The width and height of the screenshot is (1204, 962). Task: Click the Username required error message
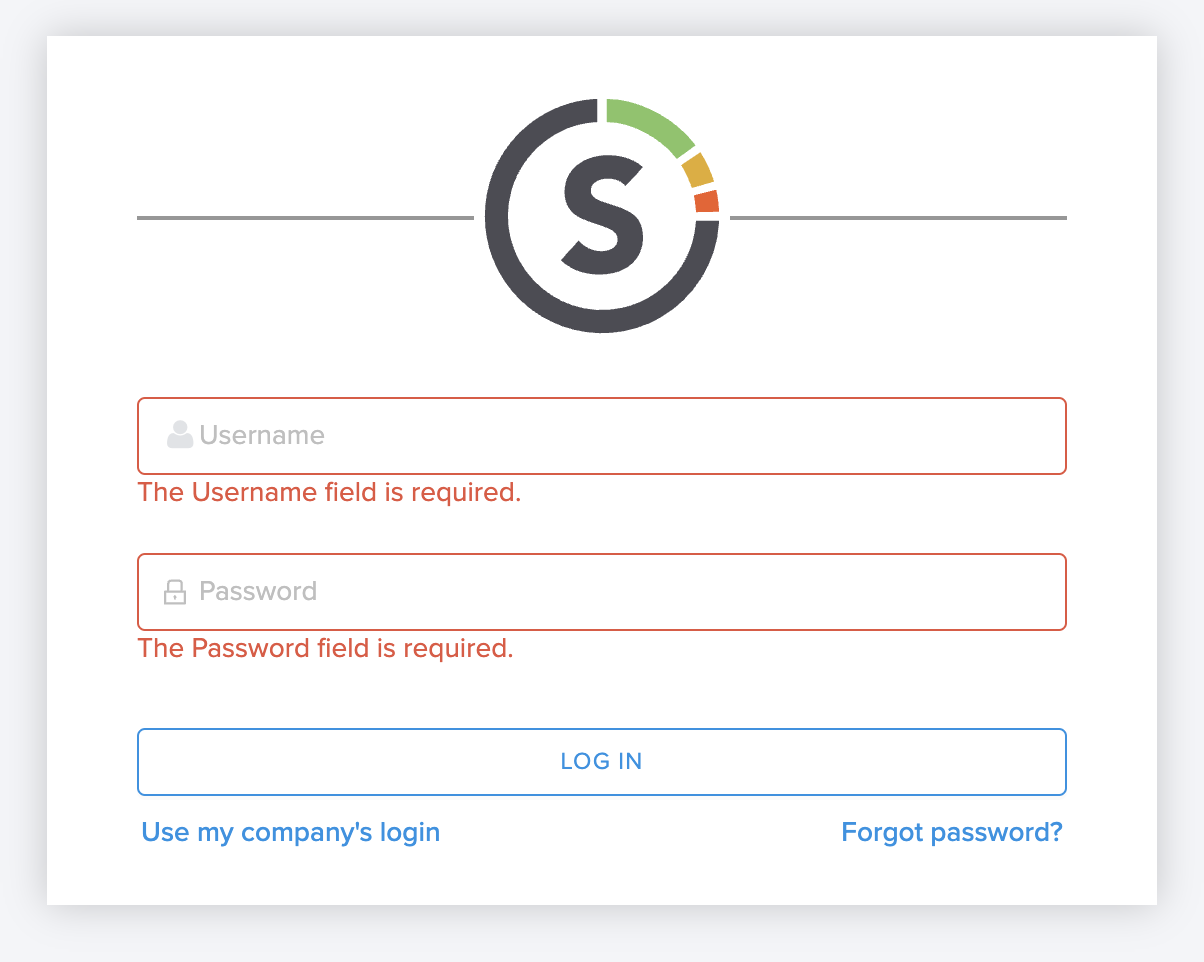[x=330, y=492]
